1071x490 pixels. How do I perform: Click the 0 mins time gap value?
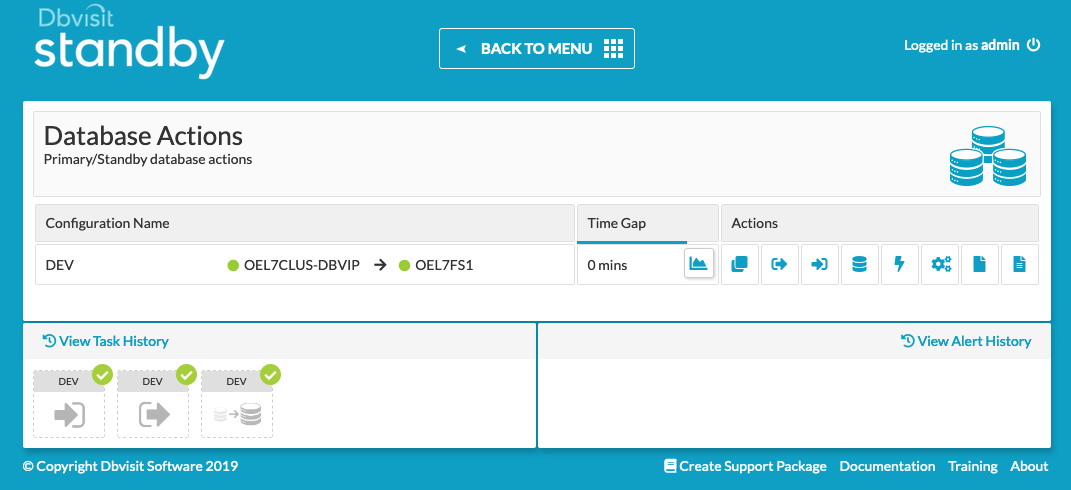pyautogui.click(x=607, y=265)
